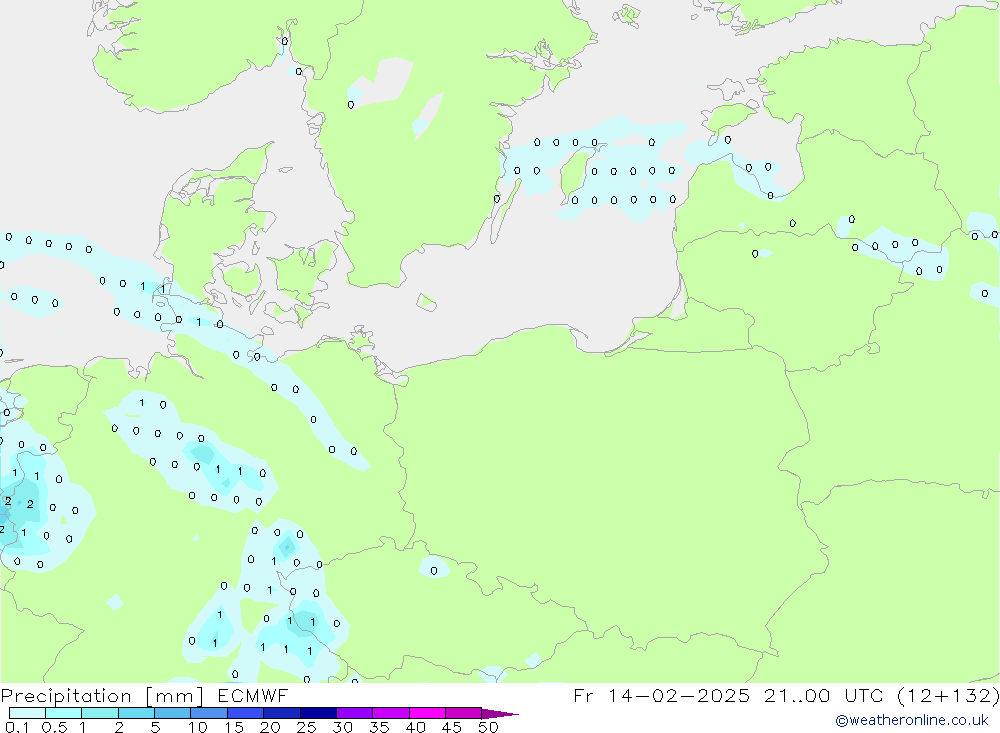Click the forecast run text '(12+132)'
Image resolution: width=1000 pixels, height=733 pixels.
[948, 695]
